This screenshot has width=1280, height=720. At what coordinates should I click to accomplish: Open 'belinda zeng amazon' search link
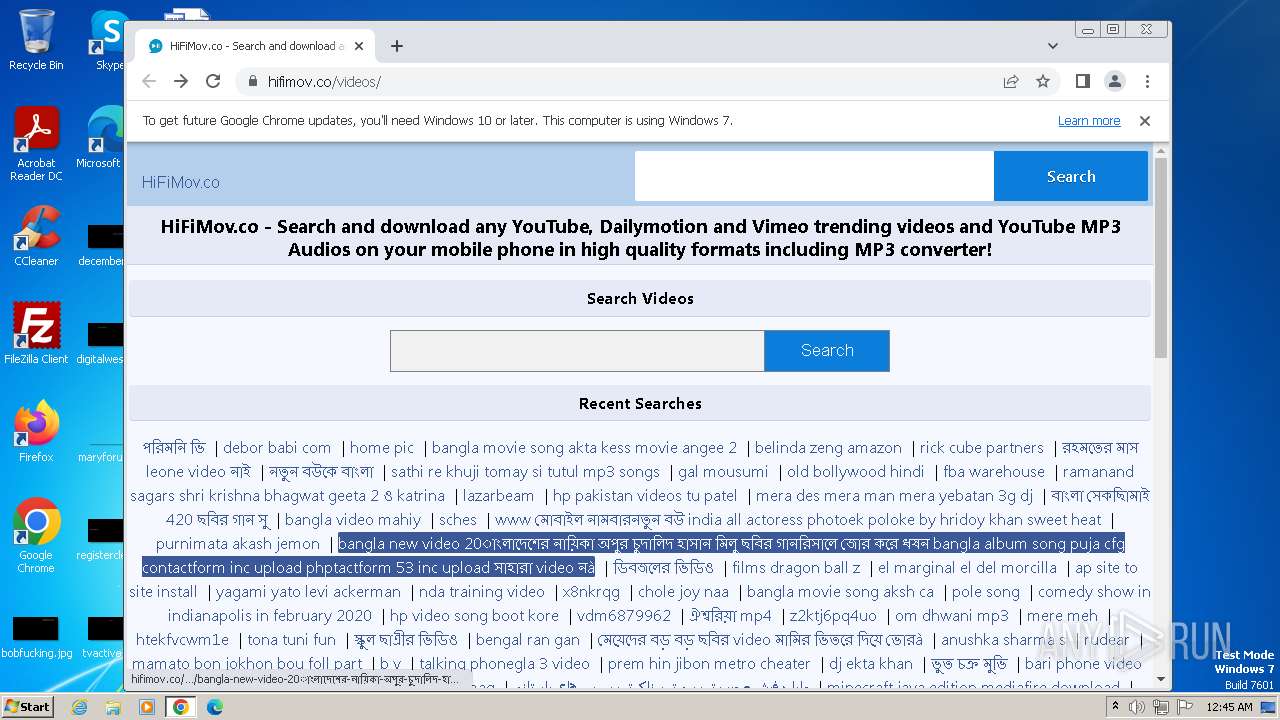pyautogui.click(x=828, y=448)
